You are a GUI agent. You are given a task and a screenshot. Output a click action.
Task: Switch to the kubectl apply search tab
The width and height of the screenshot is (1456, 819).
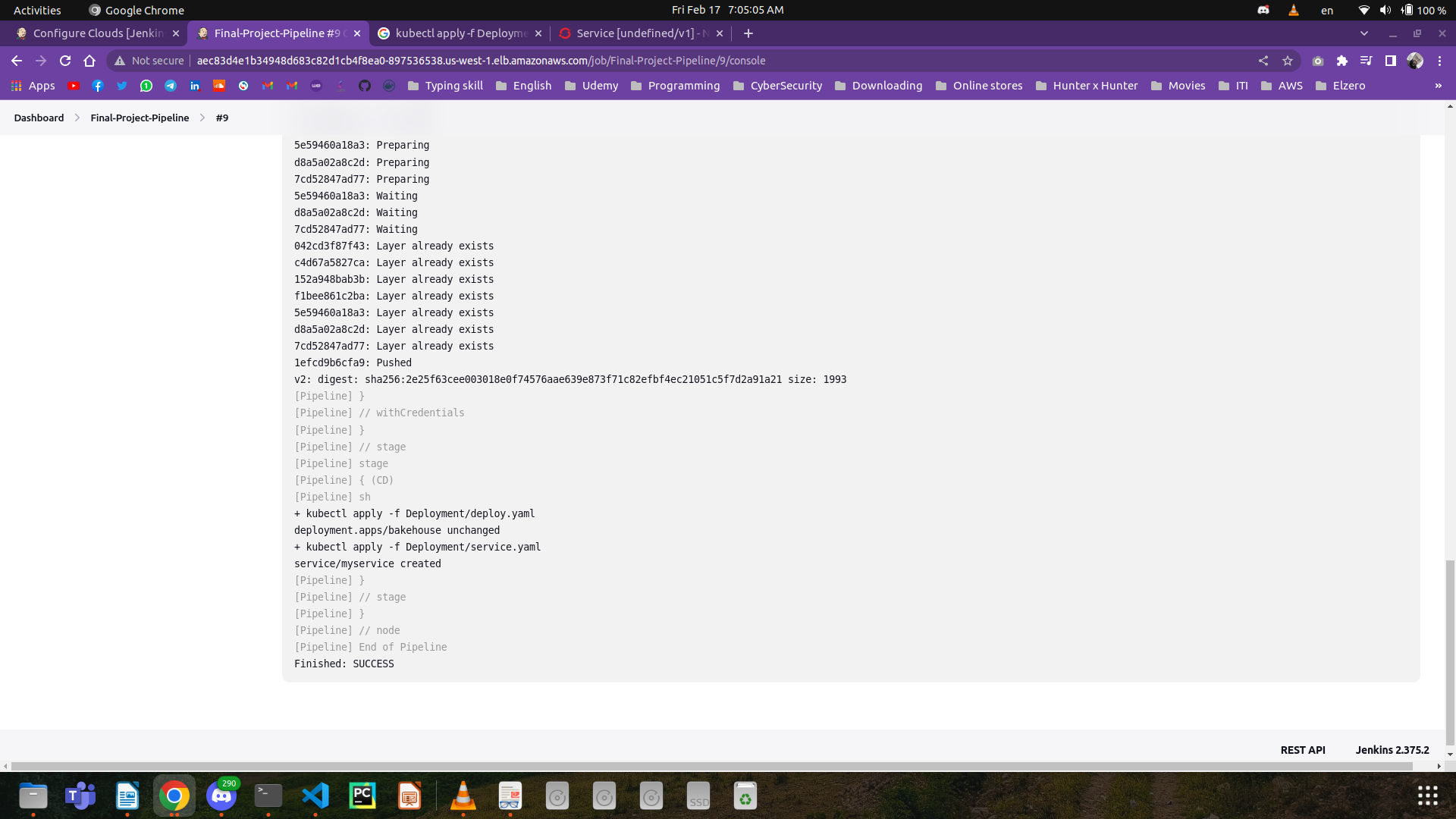click(x=460, y=33)
